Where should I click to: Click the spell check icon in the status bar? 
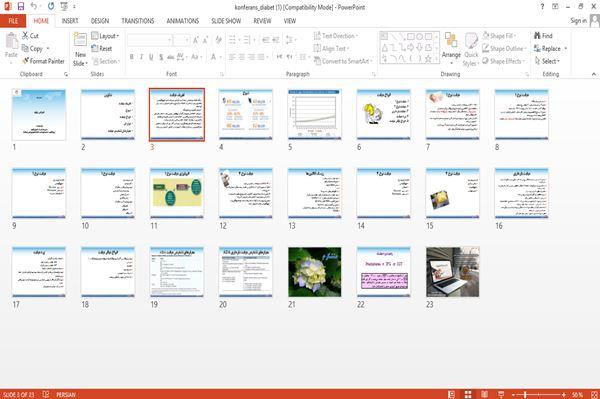(x=46, y=394)
